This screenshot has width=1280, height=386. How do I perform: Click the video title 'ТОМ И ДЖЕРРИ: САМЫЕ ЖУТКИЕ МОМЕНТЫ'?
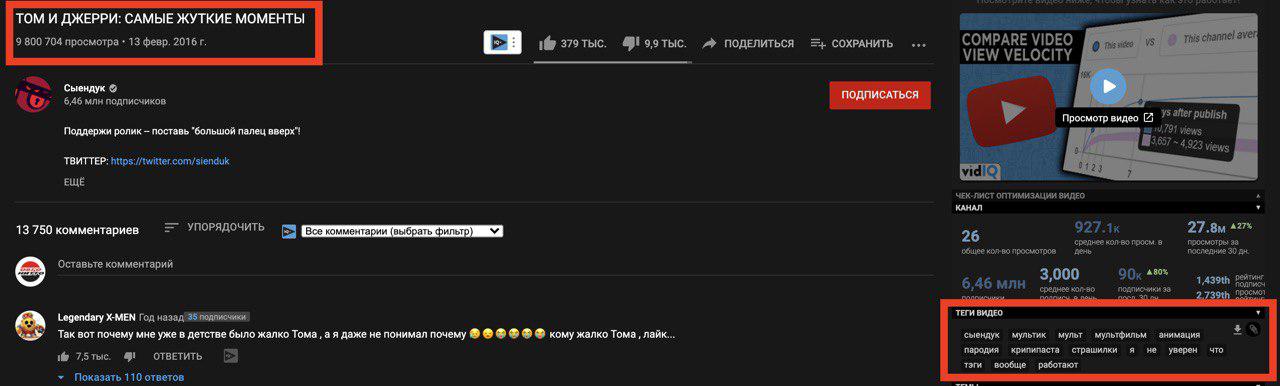161,19
